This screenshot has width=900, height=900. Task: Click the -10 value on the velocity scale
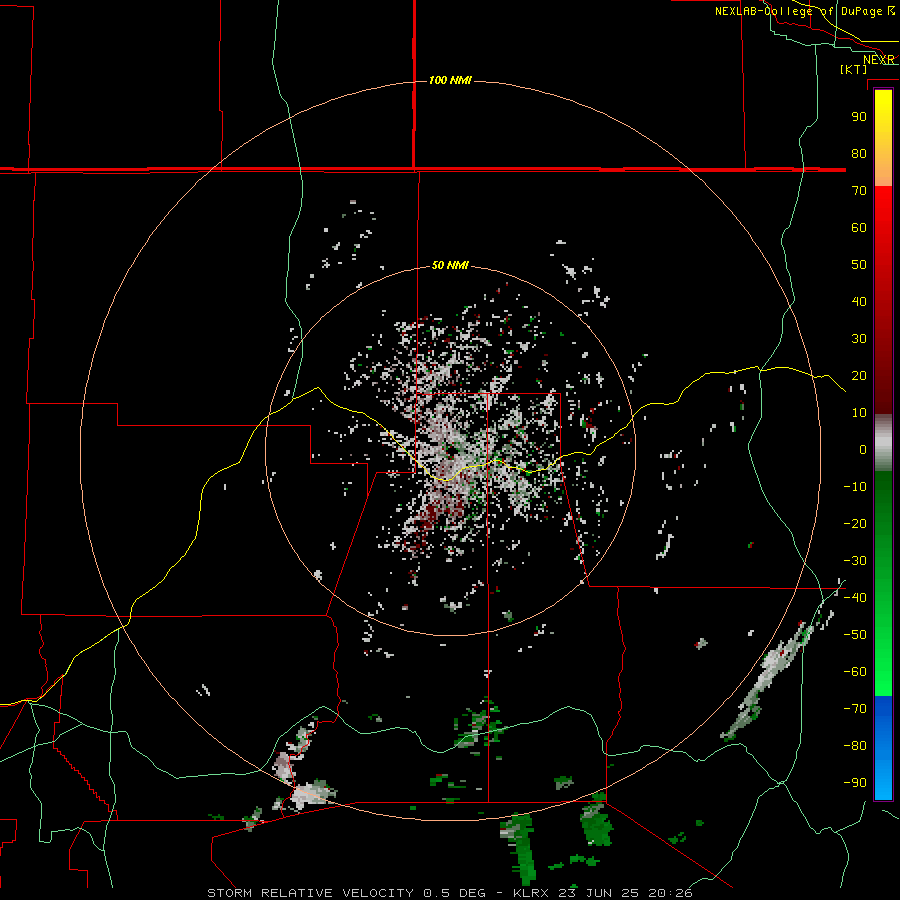[x=855, y=487]
